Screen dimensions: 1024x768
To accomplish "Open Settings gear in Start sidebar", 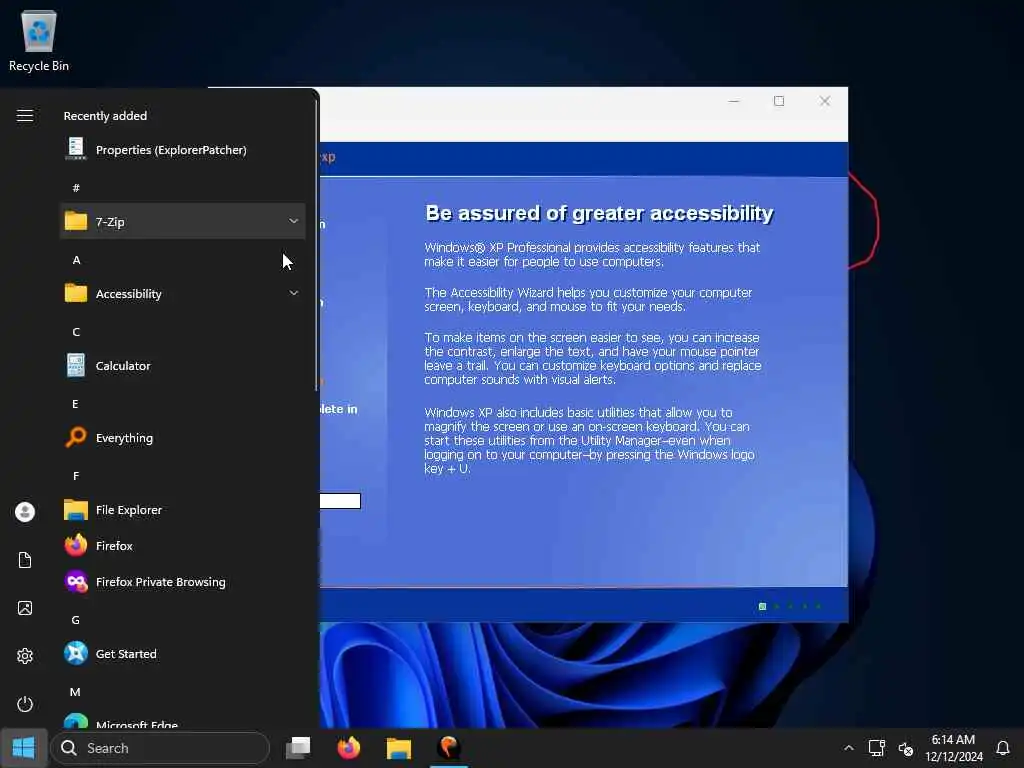I will pos(25,656).
